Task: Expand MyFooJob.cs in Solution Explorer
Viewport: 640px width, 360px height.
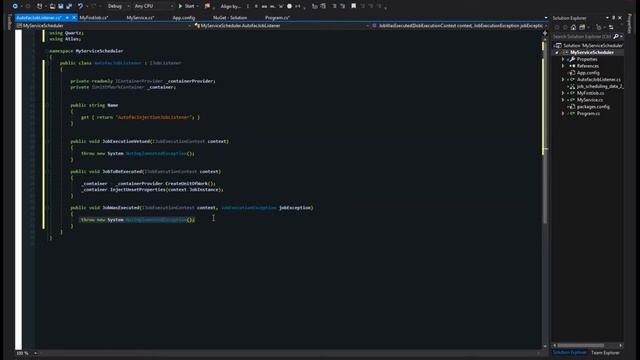Action: pyautogui.click(x=563, y=93)
